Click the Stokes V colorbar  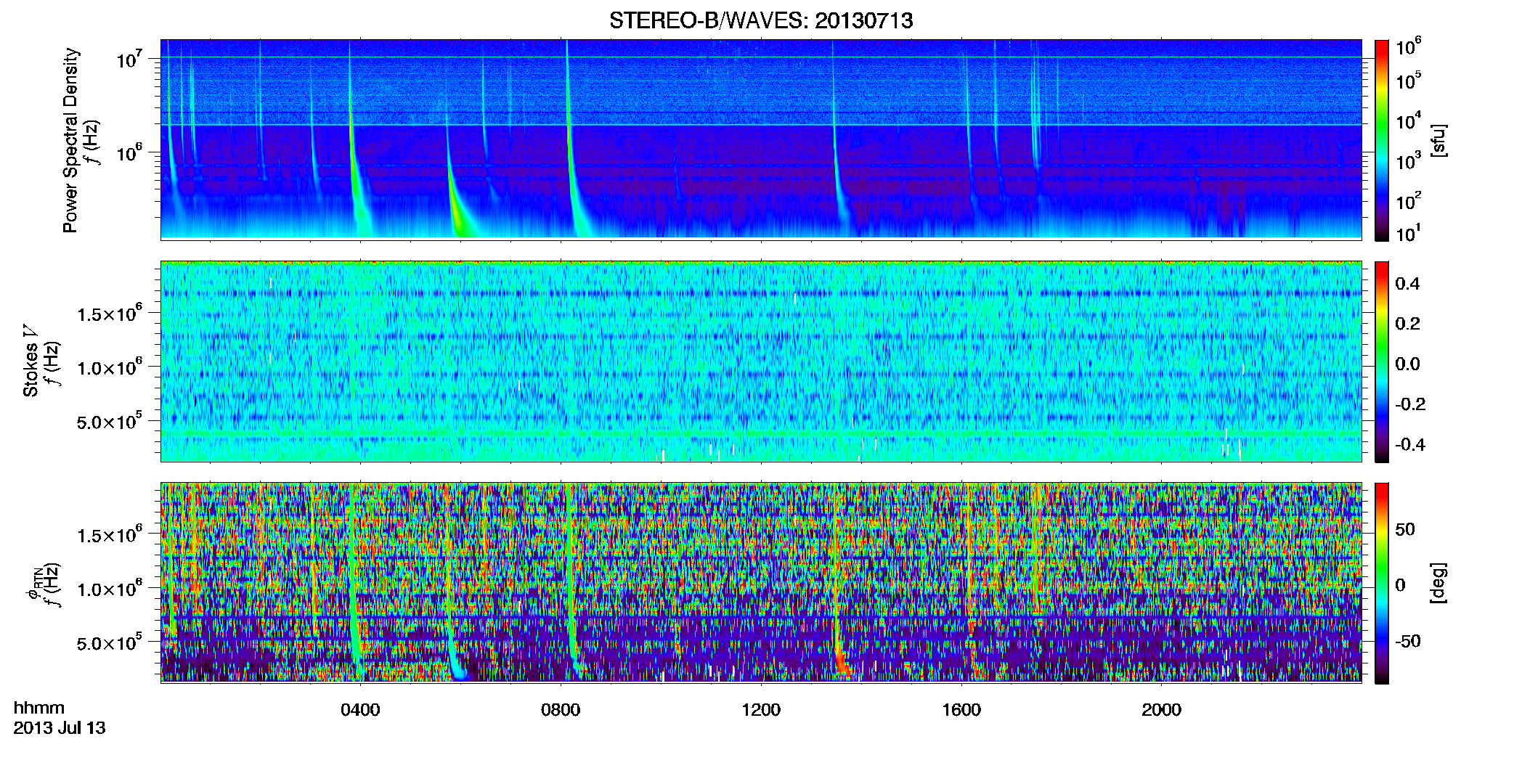(1382, 362)
